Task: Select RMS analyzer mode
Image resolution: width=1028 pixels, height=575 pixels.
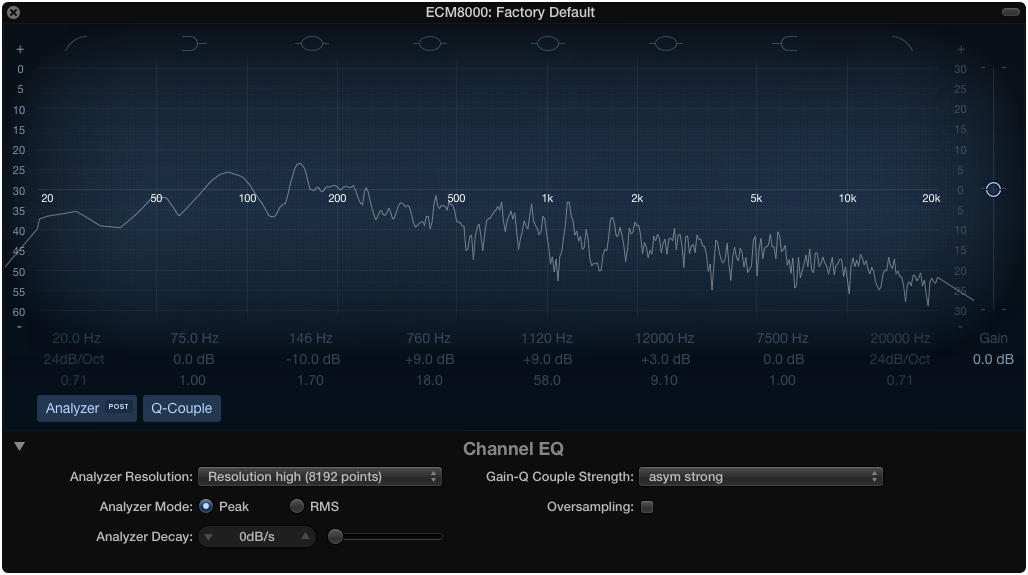Action: (x=297, y=506)
